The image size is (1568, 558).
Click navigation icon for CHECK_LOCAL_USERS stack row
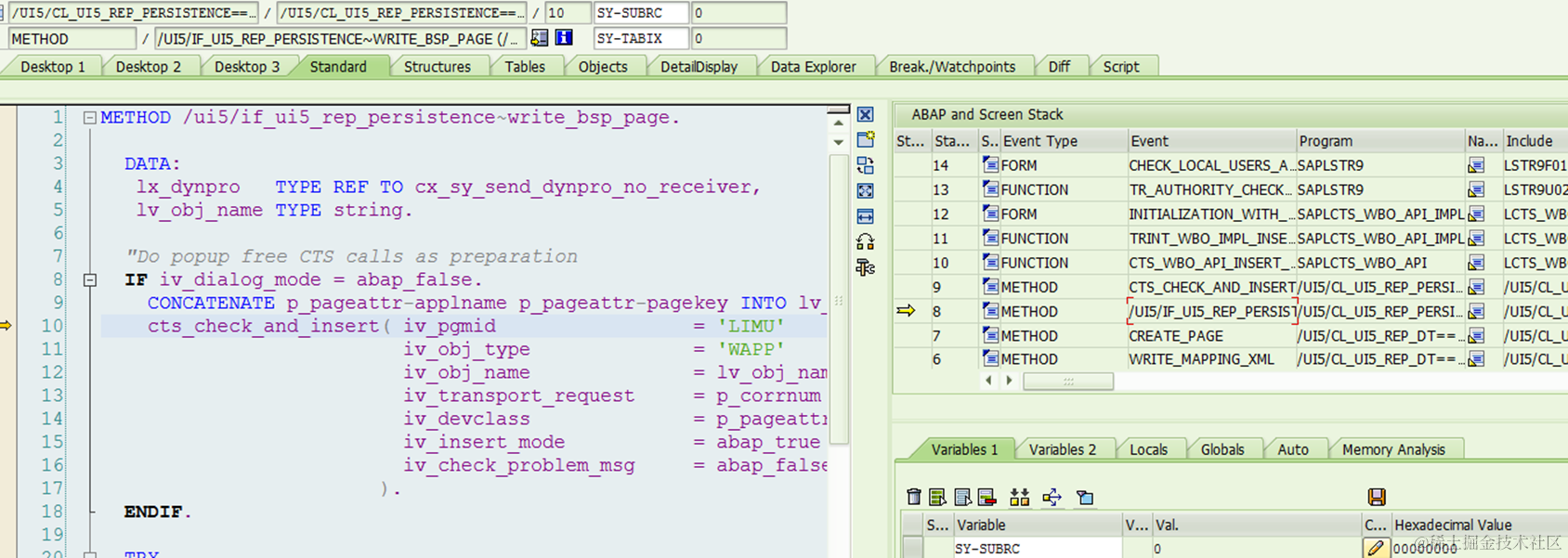(x=1476, y=165)
